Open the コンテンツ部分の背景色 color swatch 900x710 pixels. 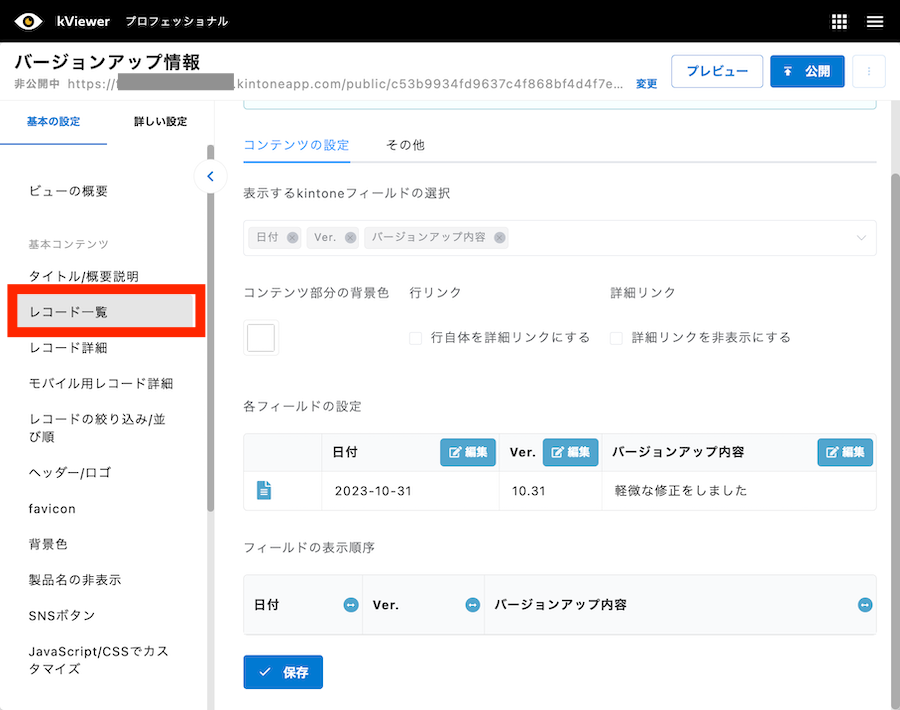point(260,337)
